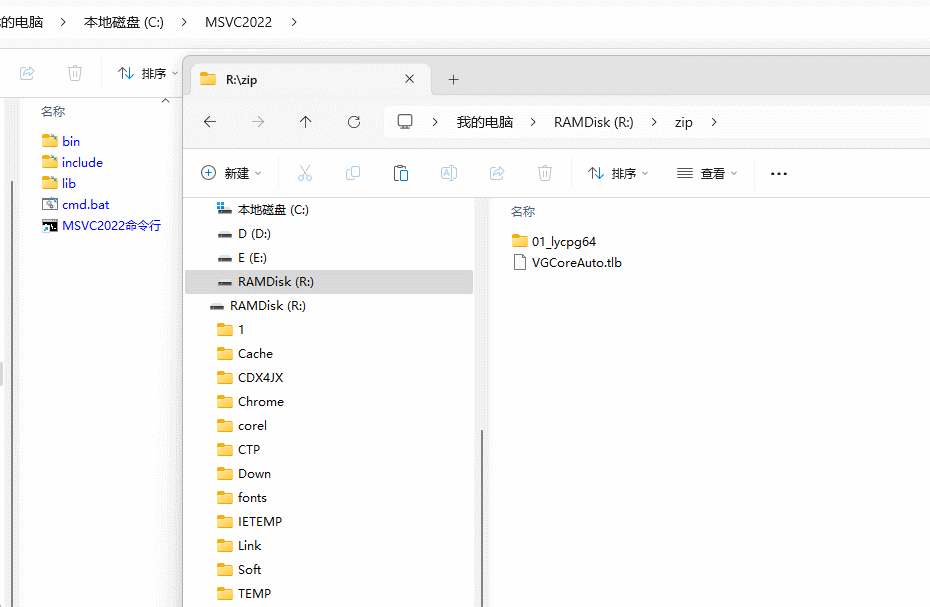Click zip breadcrumb in address bar
The image size is (930, 607).
point(684,122)
